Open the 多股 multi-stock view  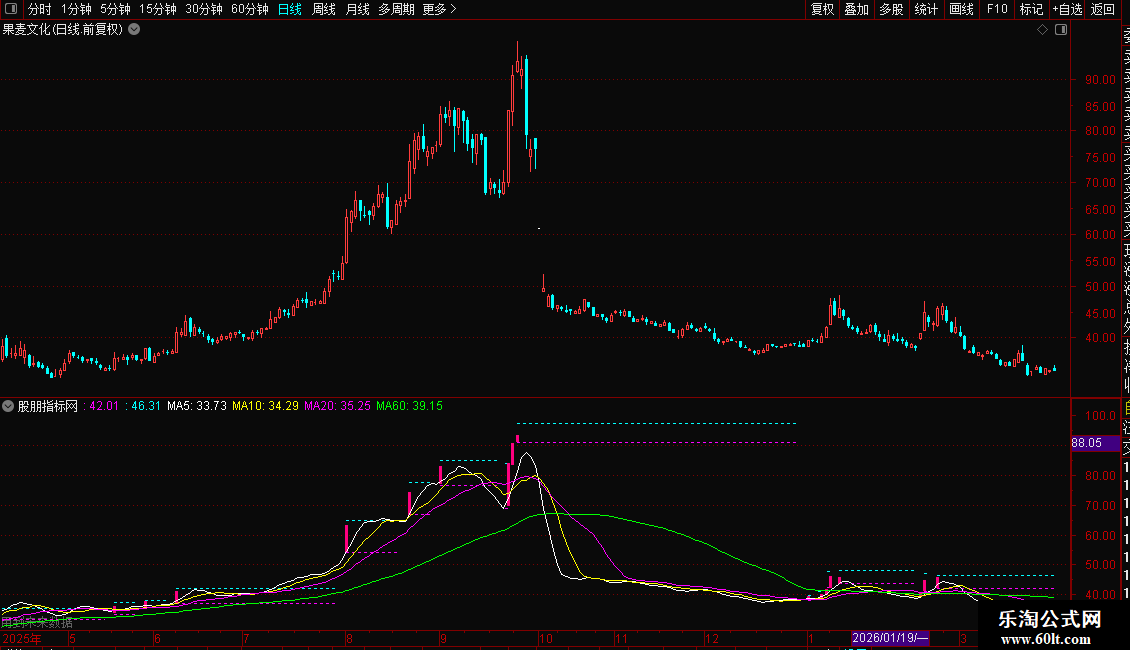tap(891, 9)
